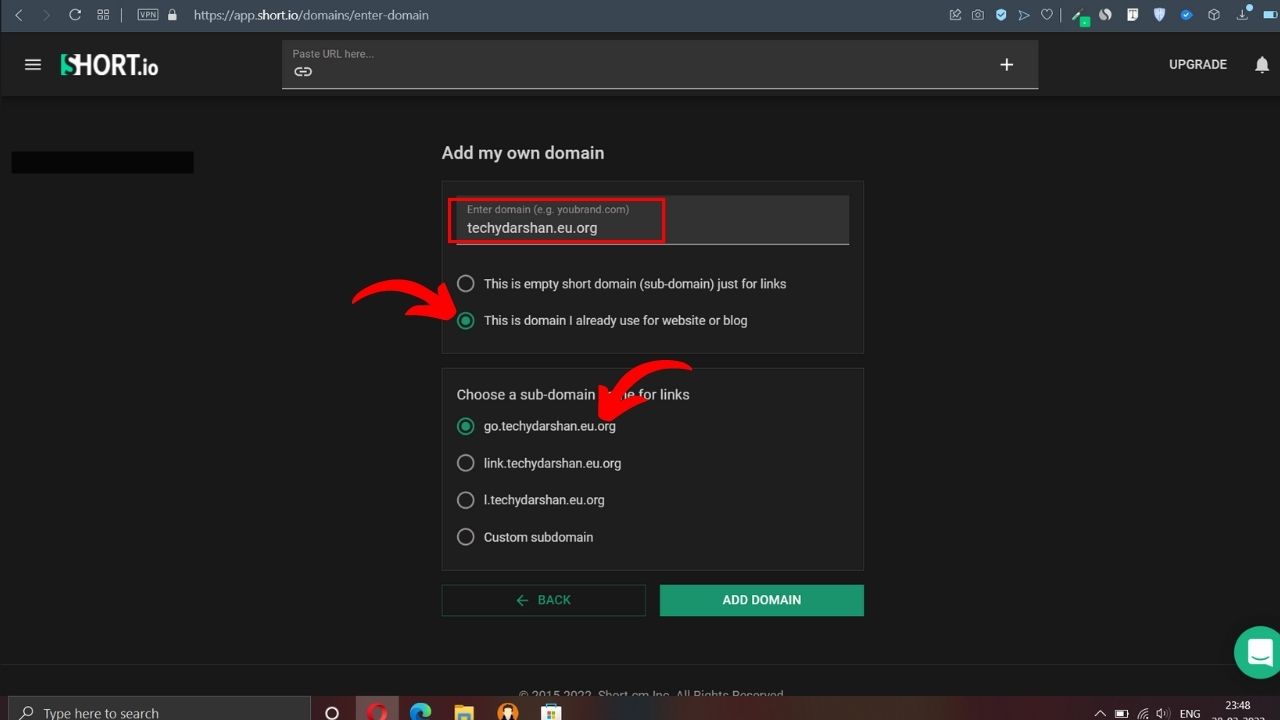This screenshot has height=720, width=1280.
Task: Click the 23:48 clock in the taskbar
Action: 1238,706
